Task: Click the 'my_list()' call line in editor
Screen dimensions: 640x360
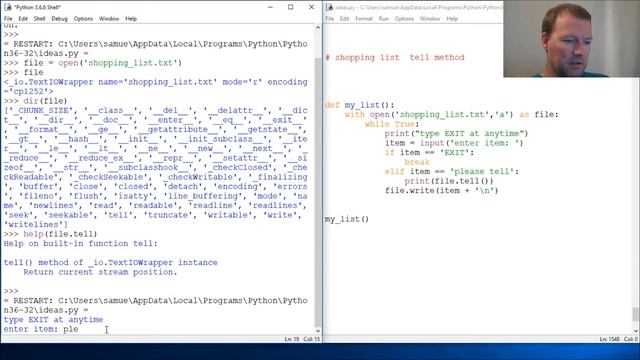Action: [347, 219]
